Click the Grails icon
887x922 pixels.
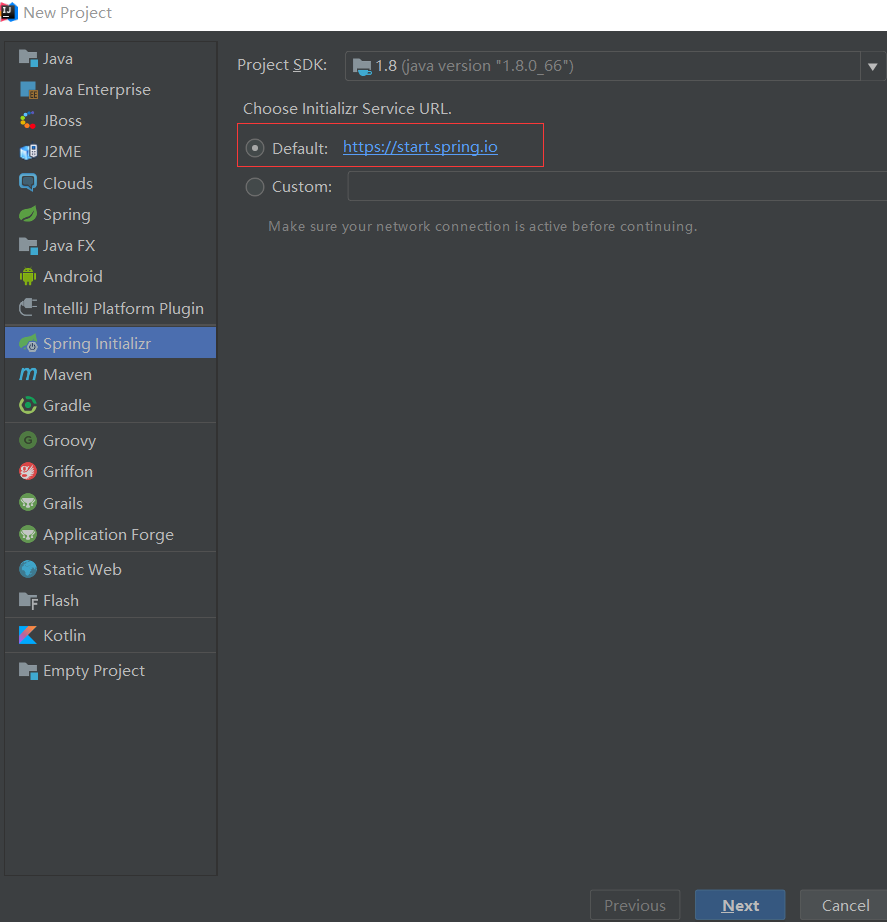(28, 503)
